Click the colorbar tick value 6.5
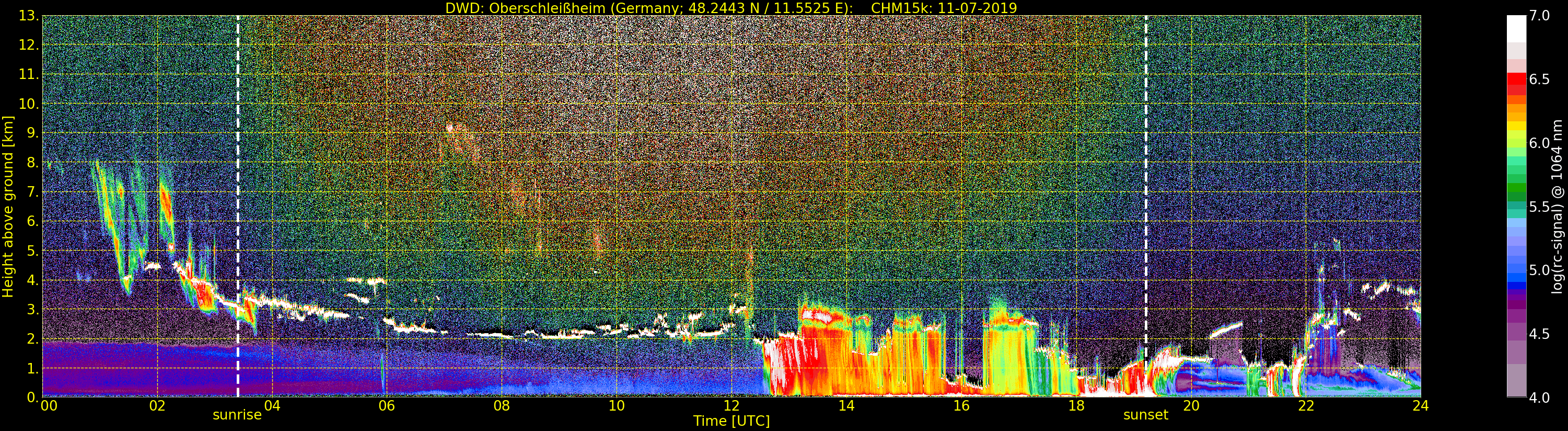Viewport: 1568px width, 431px height. pyautogui.click(x=1539, y=80)
